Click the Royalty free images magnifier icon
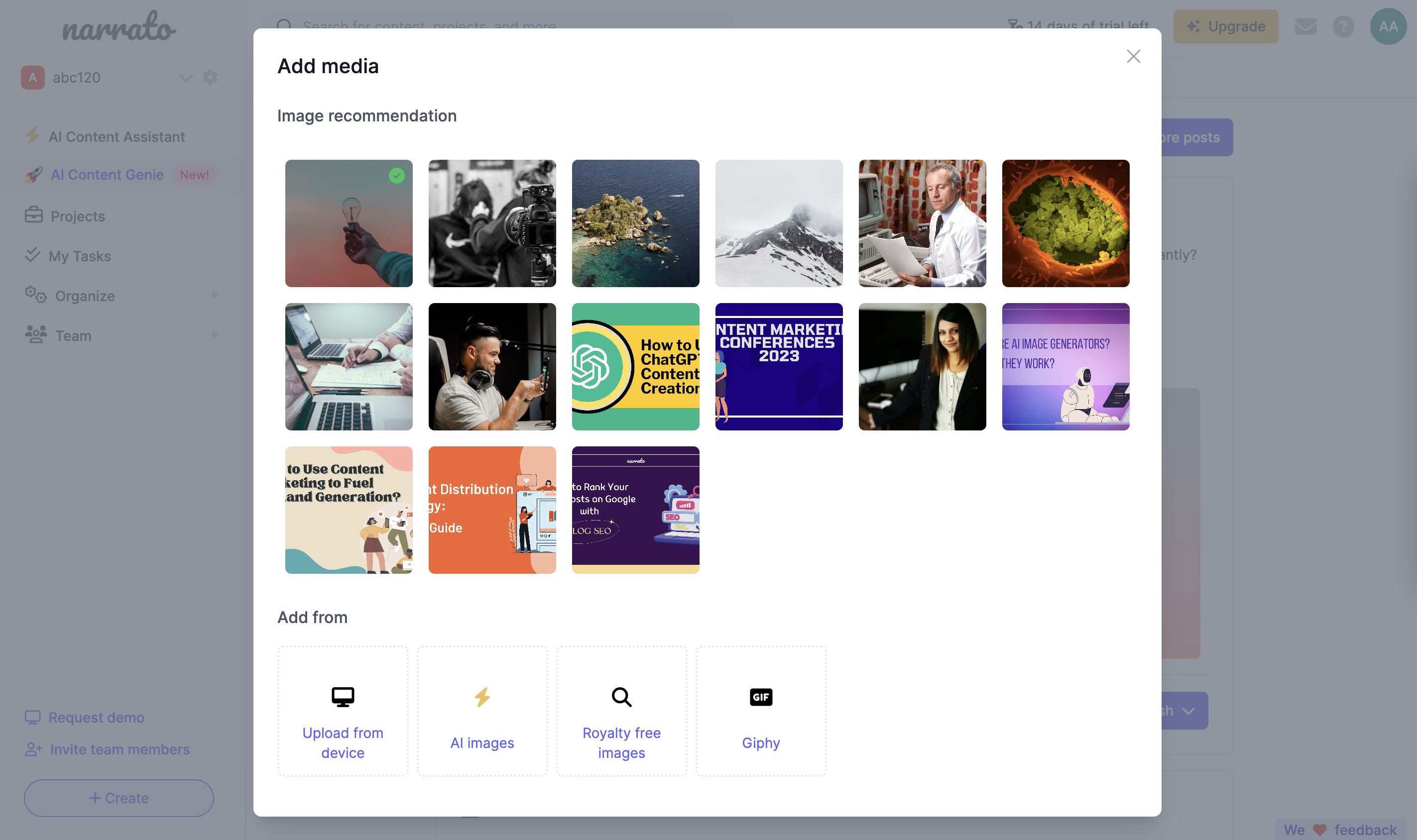1417x840 pixels. [621, 697]
